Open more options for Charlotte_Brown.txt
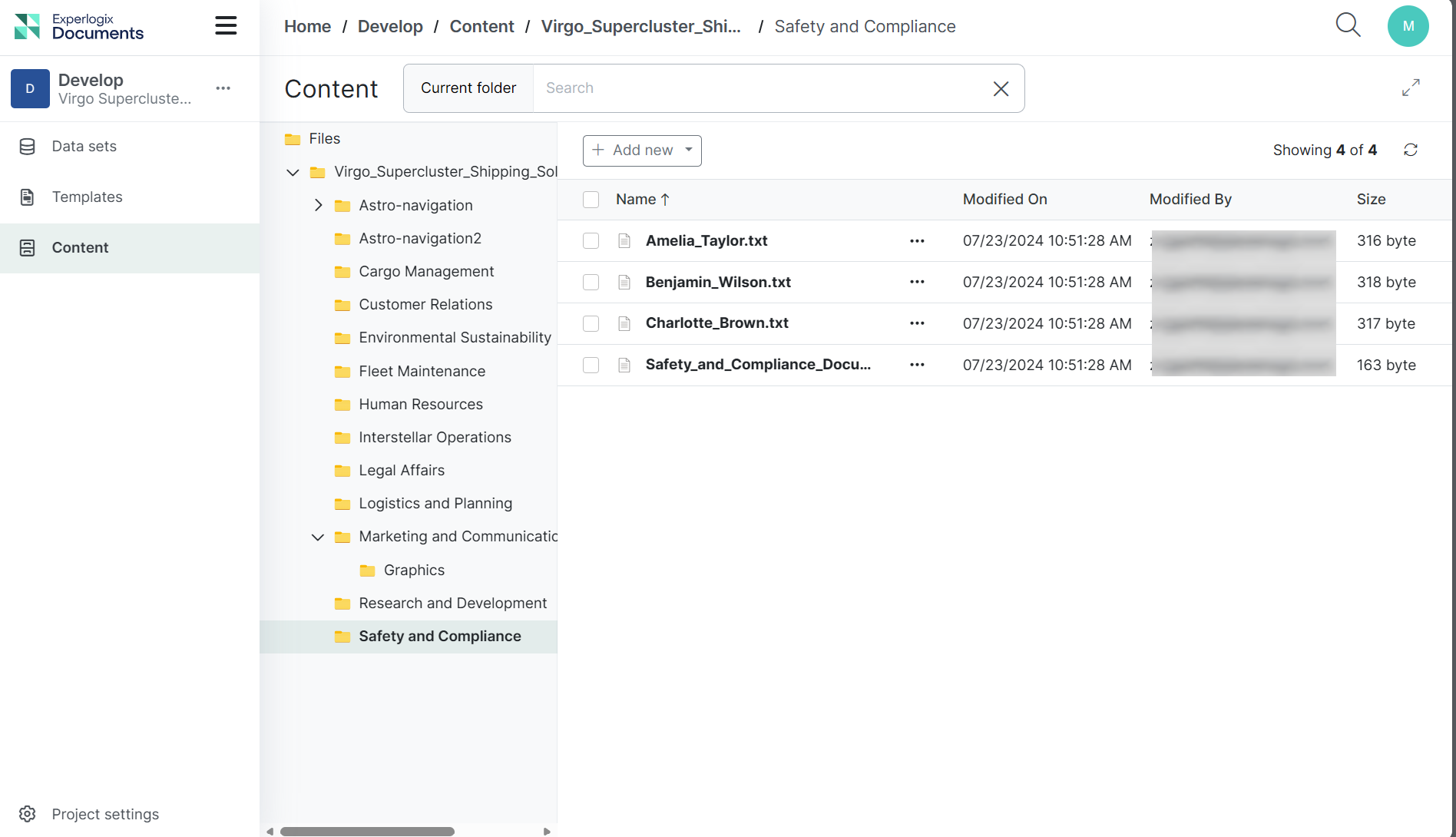This screenshot has height=837, width=1456. [917, 323]
